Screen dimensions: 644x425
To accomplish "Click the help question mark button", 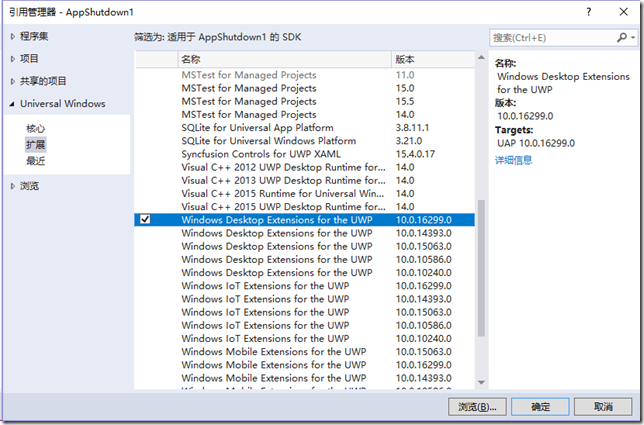I will point(589,12).
